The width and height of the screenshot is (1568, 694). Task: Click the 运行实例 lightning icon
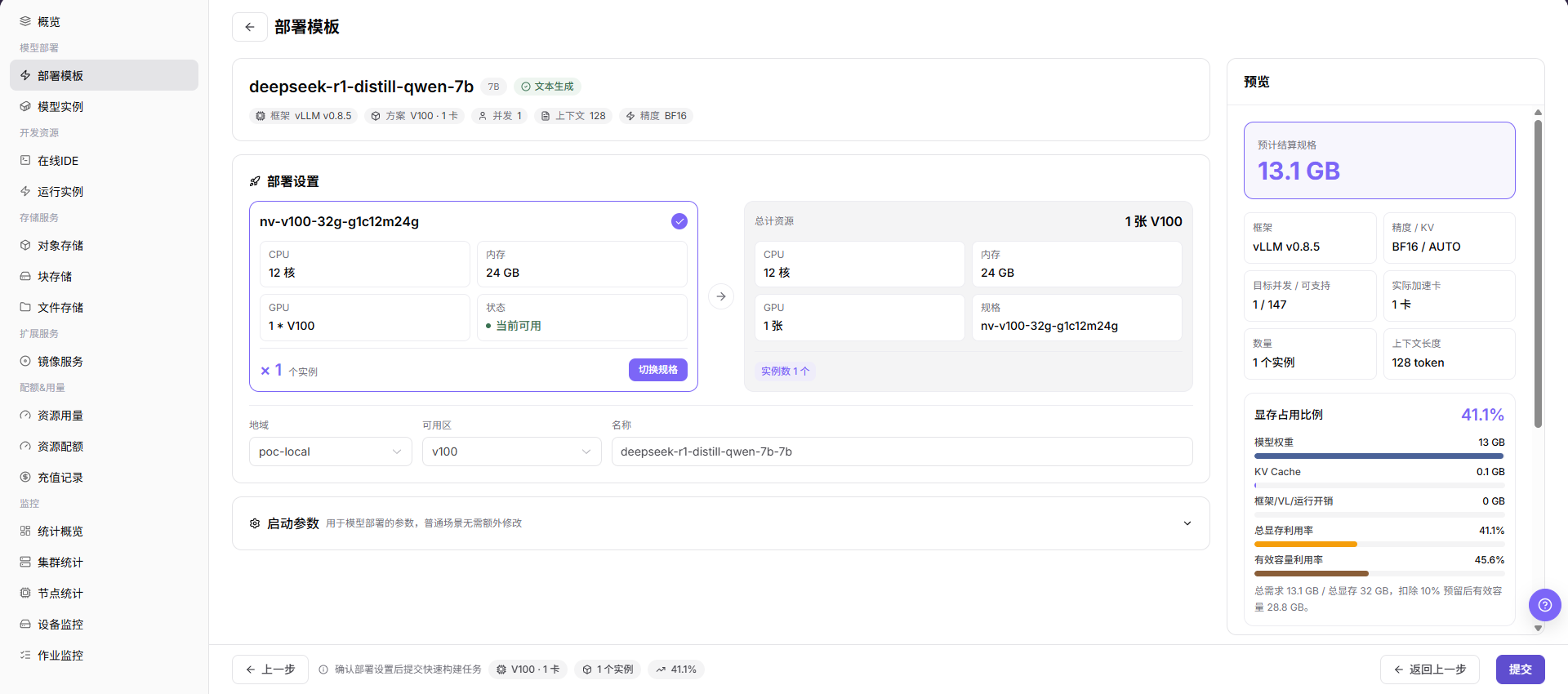coord(25,191)
